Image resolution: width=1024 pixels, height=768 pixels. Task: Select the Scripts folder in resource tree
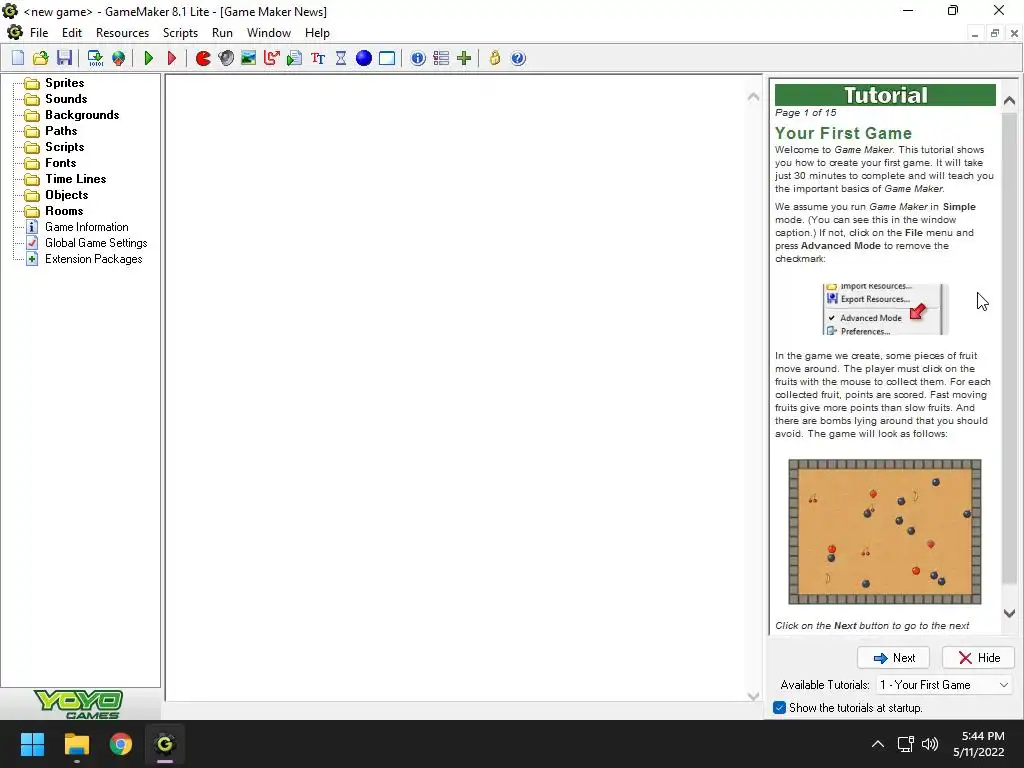pyautogui.click(x=64, y=147)
